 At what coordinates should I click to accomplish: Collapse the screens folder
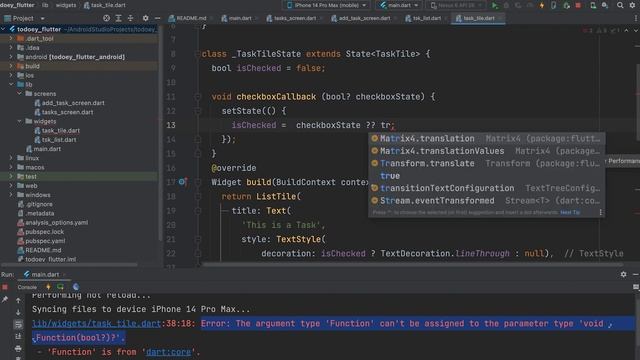point(19,93)
